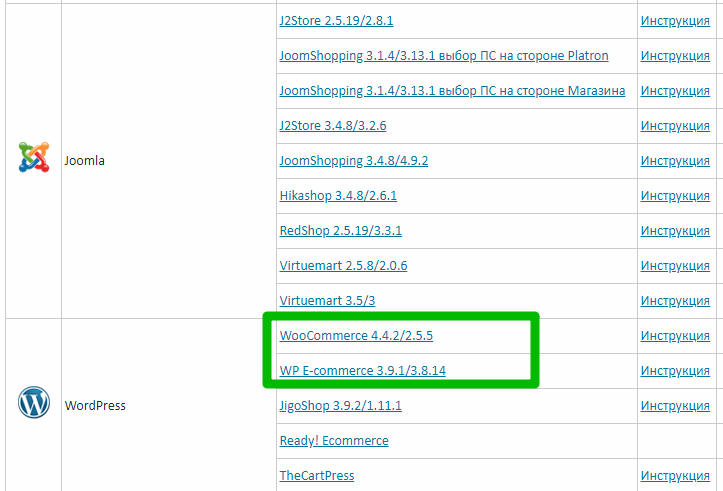Screen dimensions: 723x491
Task: Open Инструкция for JoomShopping 3.4.8/4.9.2
Action: pos(675,161)
